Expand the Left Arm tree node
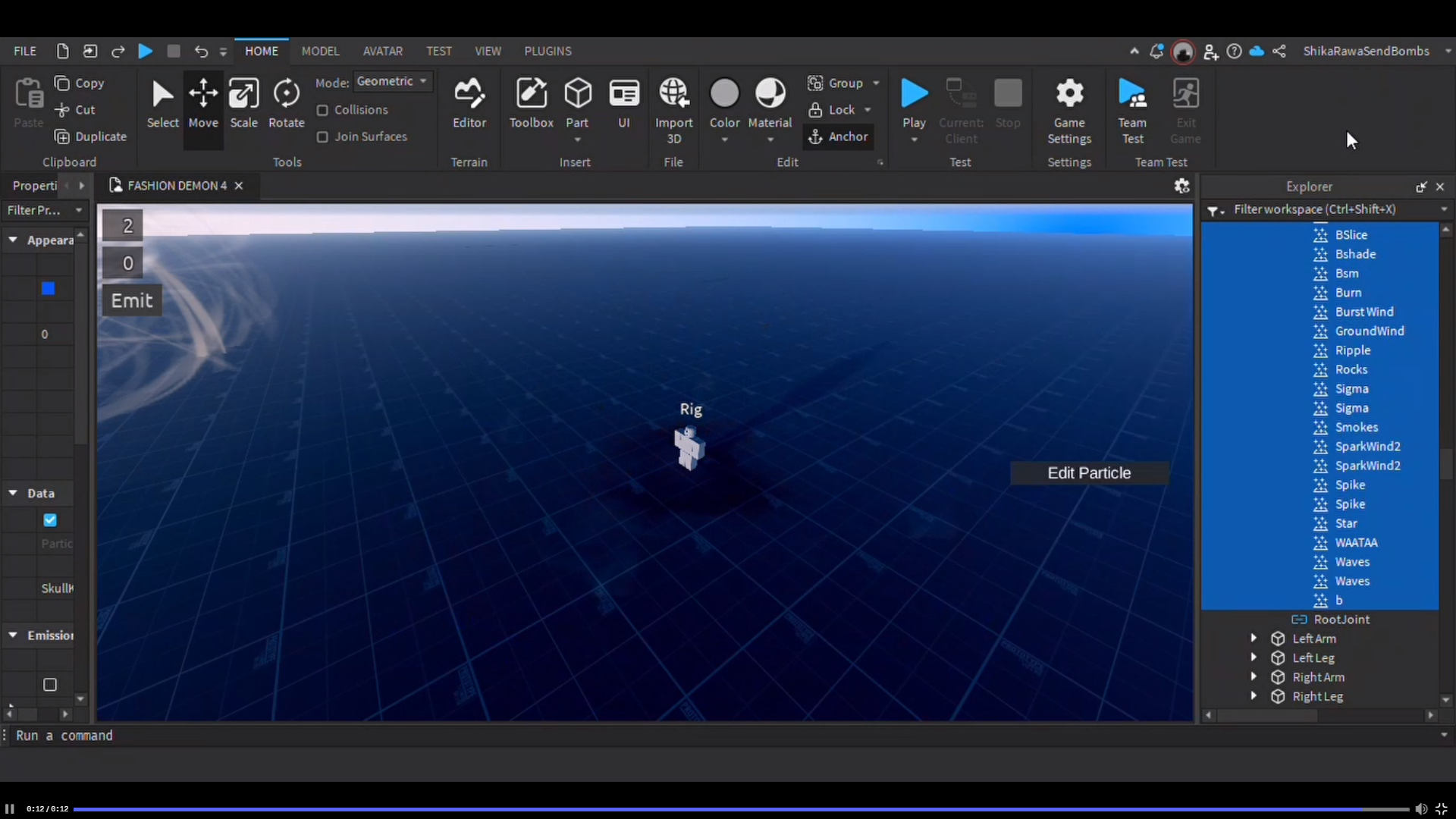The width and height of the screenshot is (1456, 819). click(1254, 639)
